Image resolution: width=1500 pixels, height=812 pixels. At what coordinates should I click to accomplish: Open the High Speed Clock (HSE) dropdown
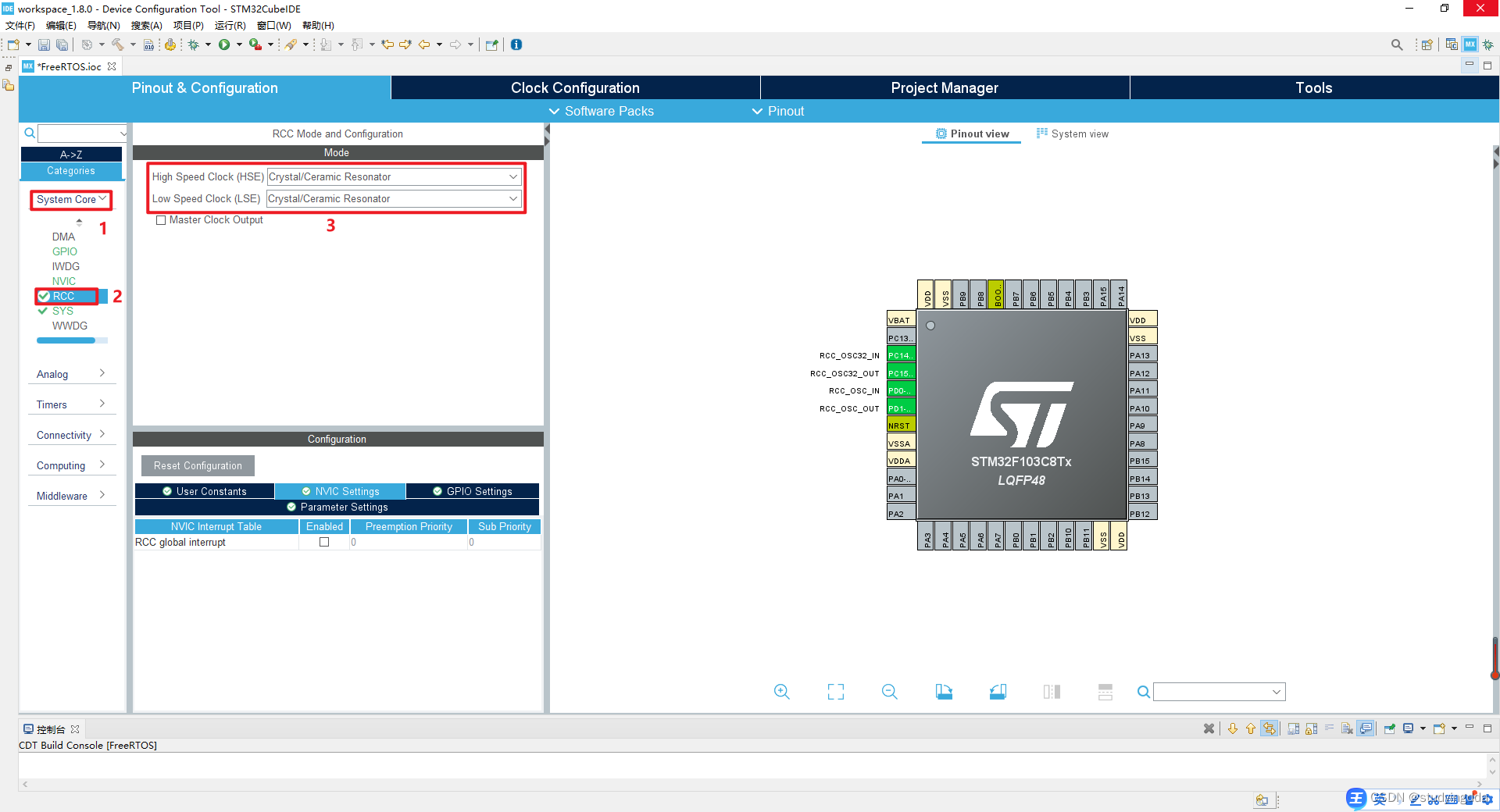(x=394, y=177)
